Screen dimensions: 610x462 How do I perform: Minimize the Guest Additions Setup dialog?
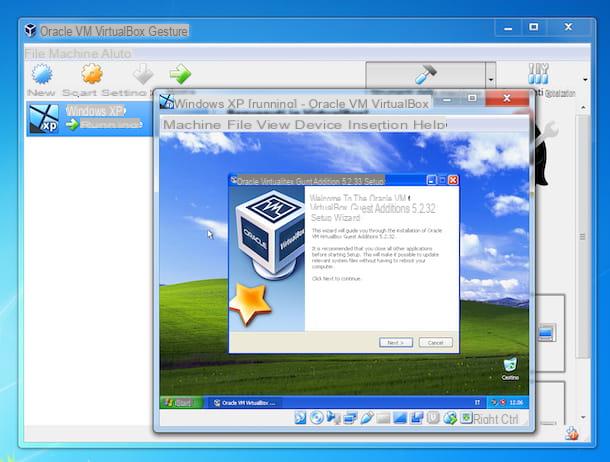(x=431, y=180)
